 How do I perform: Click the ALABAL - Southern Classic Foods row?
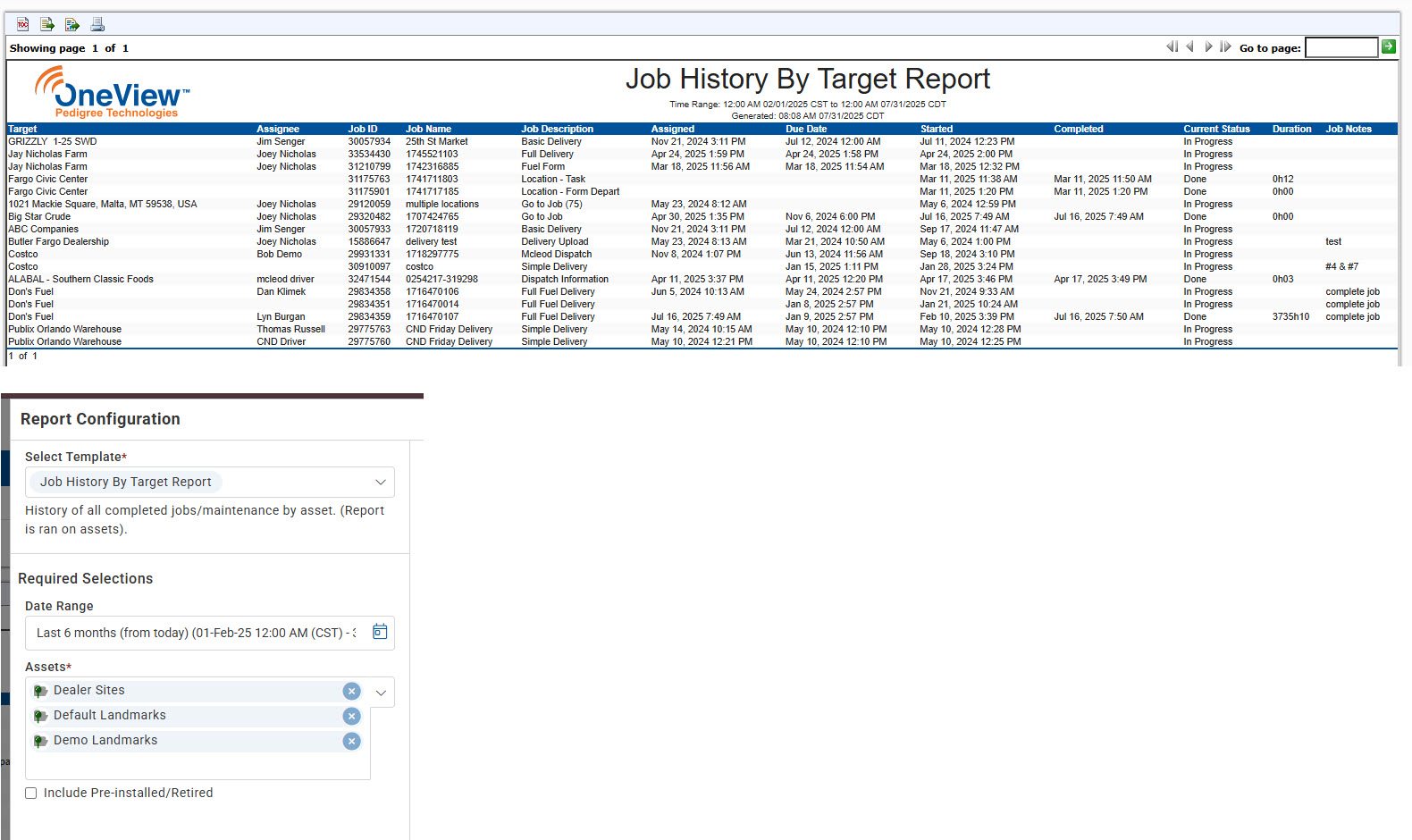coord(702,279)
